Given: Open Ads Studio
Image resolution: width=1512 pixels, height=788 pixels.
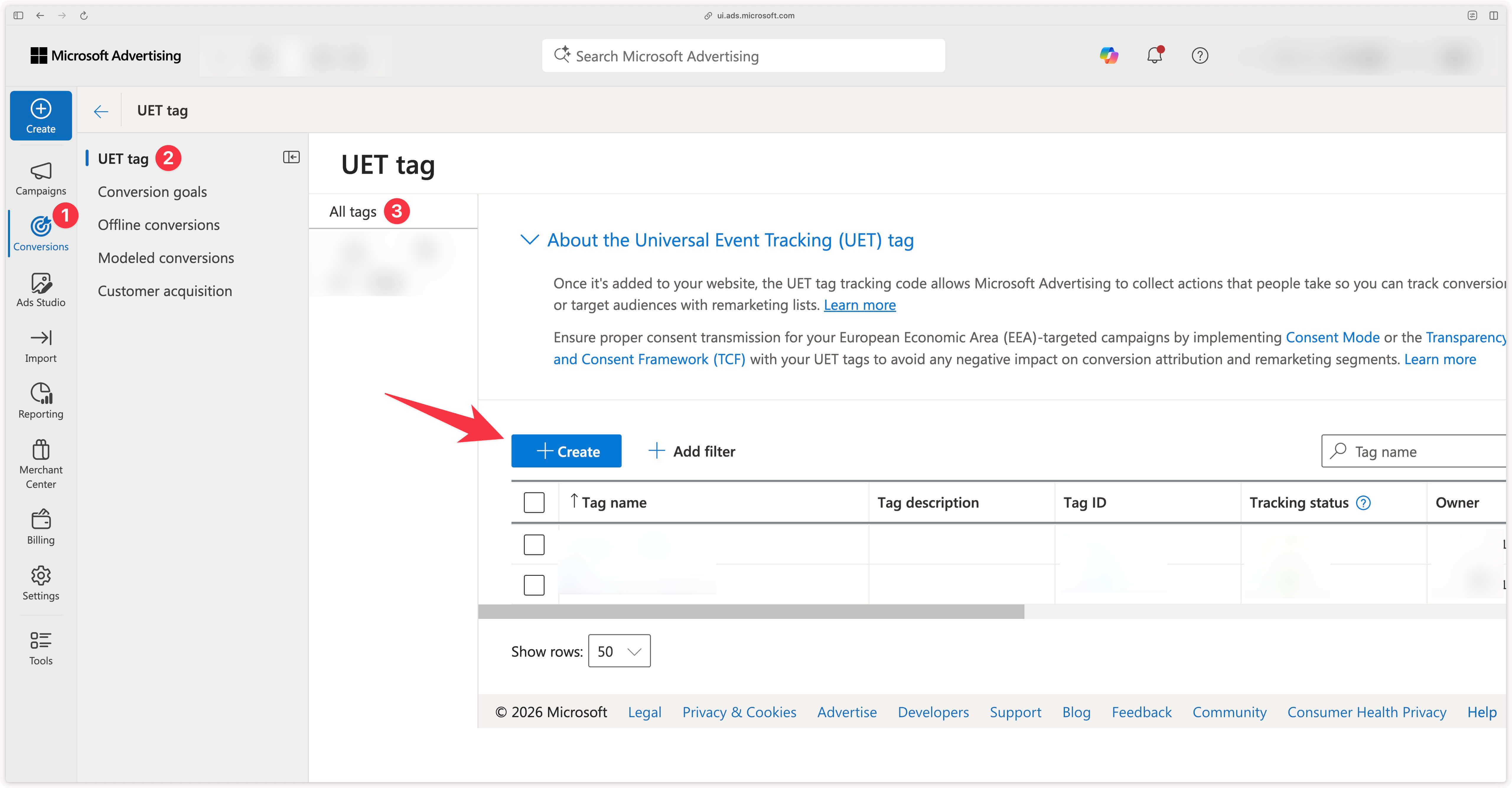Looking at the screenshot, I should click(40, 289).
